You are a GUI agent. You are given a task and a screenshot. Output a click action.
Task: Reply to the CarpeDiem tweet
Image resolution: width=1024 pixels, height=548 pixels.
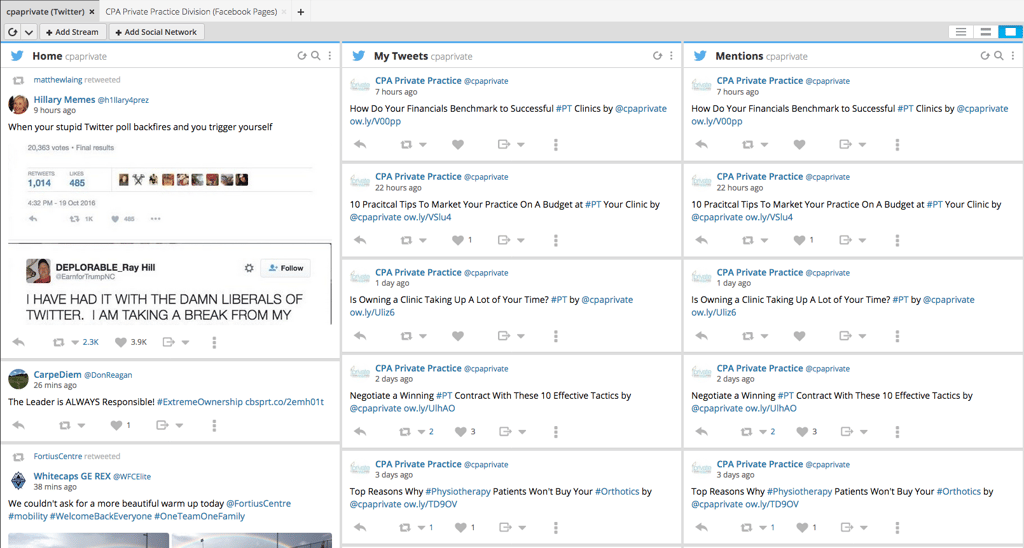click(x=19, y=425)
